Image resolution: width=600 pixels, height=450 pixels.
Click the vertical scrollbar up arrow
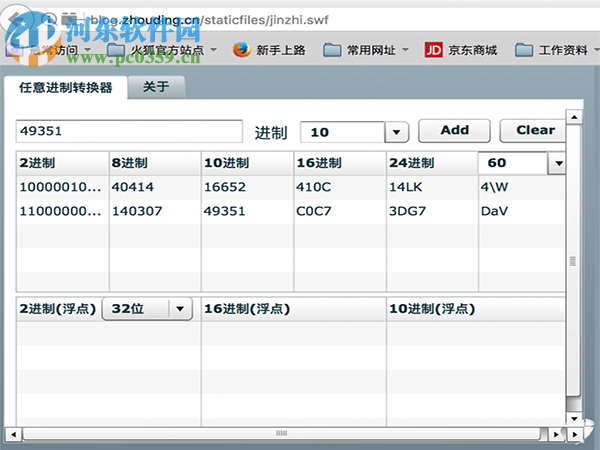(574, 117)
